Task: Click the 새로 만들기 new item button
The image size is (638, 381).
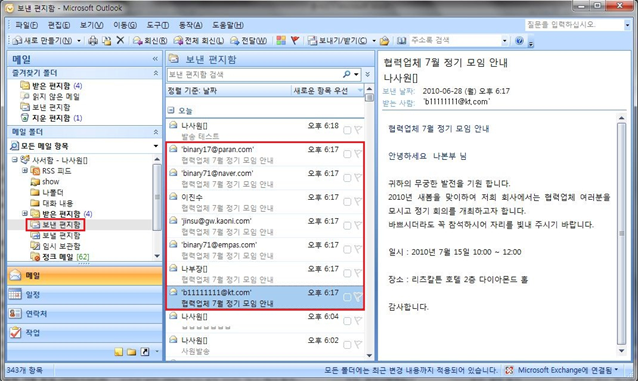Action: pos(42,40)
